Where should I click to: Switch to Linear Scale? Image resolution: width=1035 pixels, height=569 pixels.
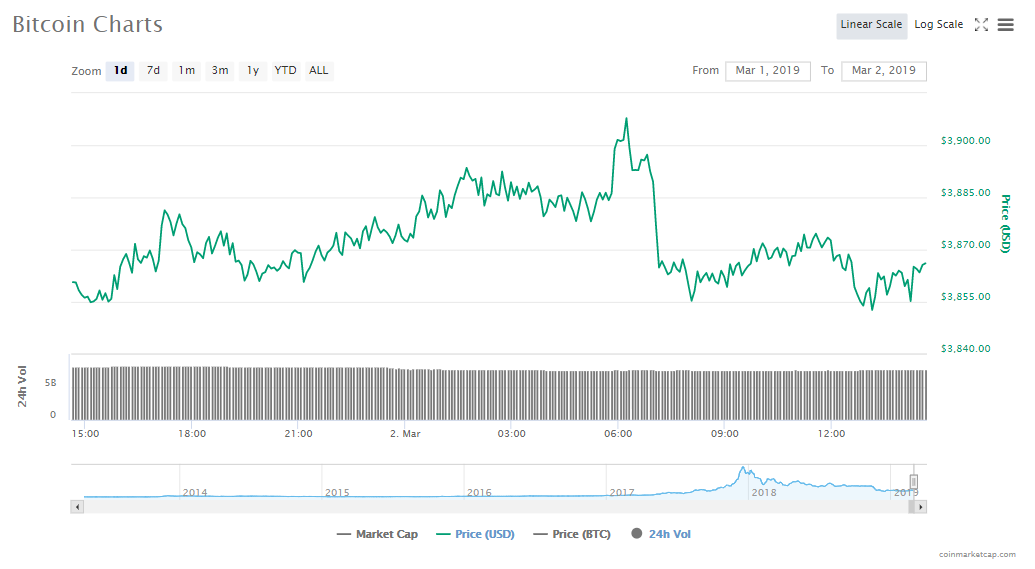click(871, 25)
